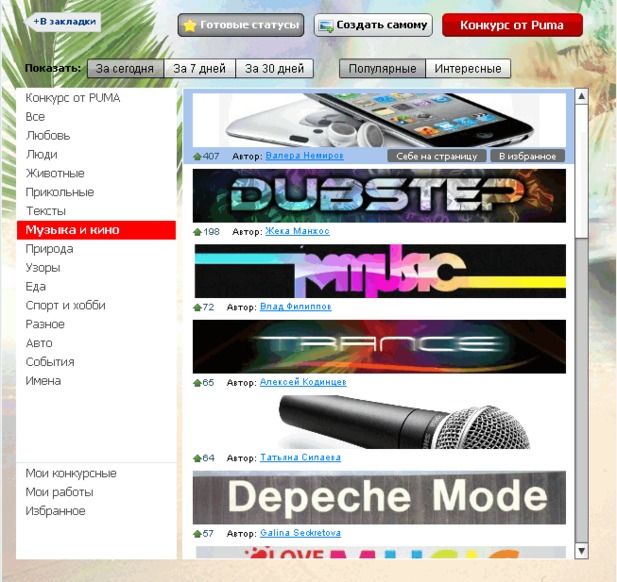Open author Валера Немиров profile
This screenshot has width=617, height=582.
pos(305,156)
